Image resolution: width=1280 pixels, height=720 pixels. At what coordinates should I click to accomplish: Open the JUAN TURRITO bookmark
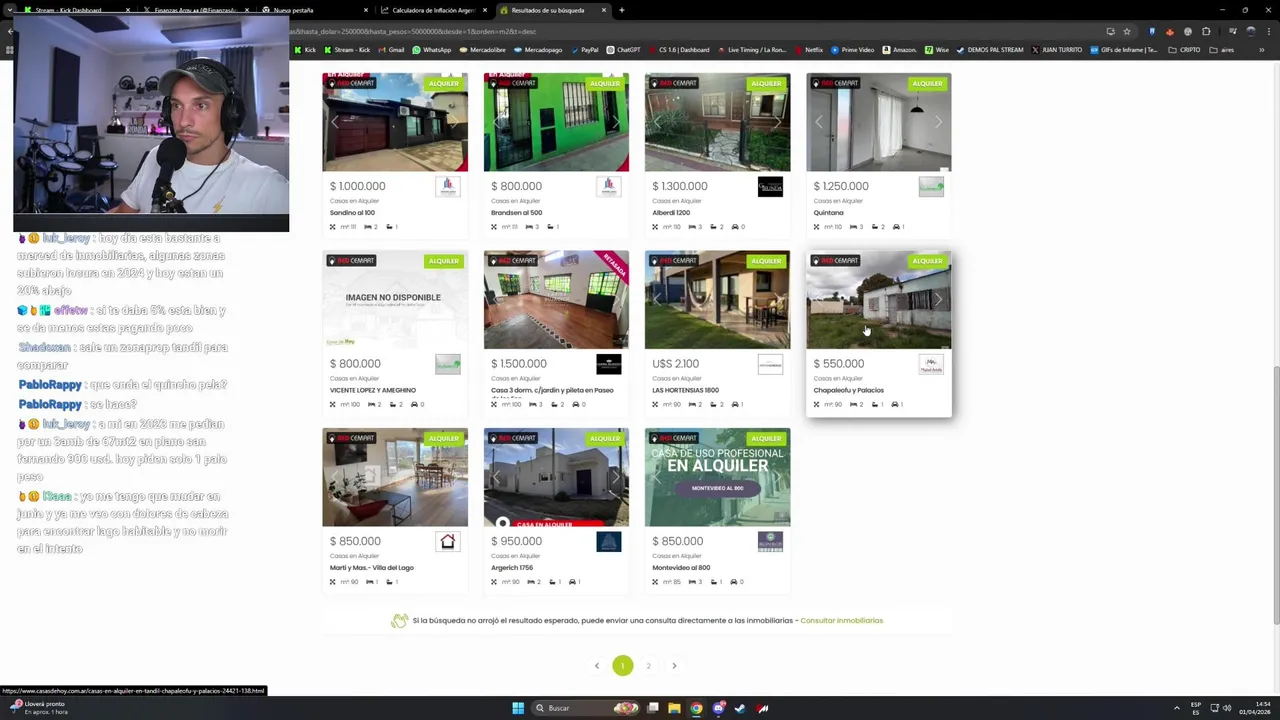[1056, 50]
